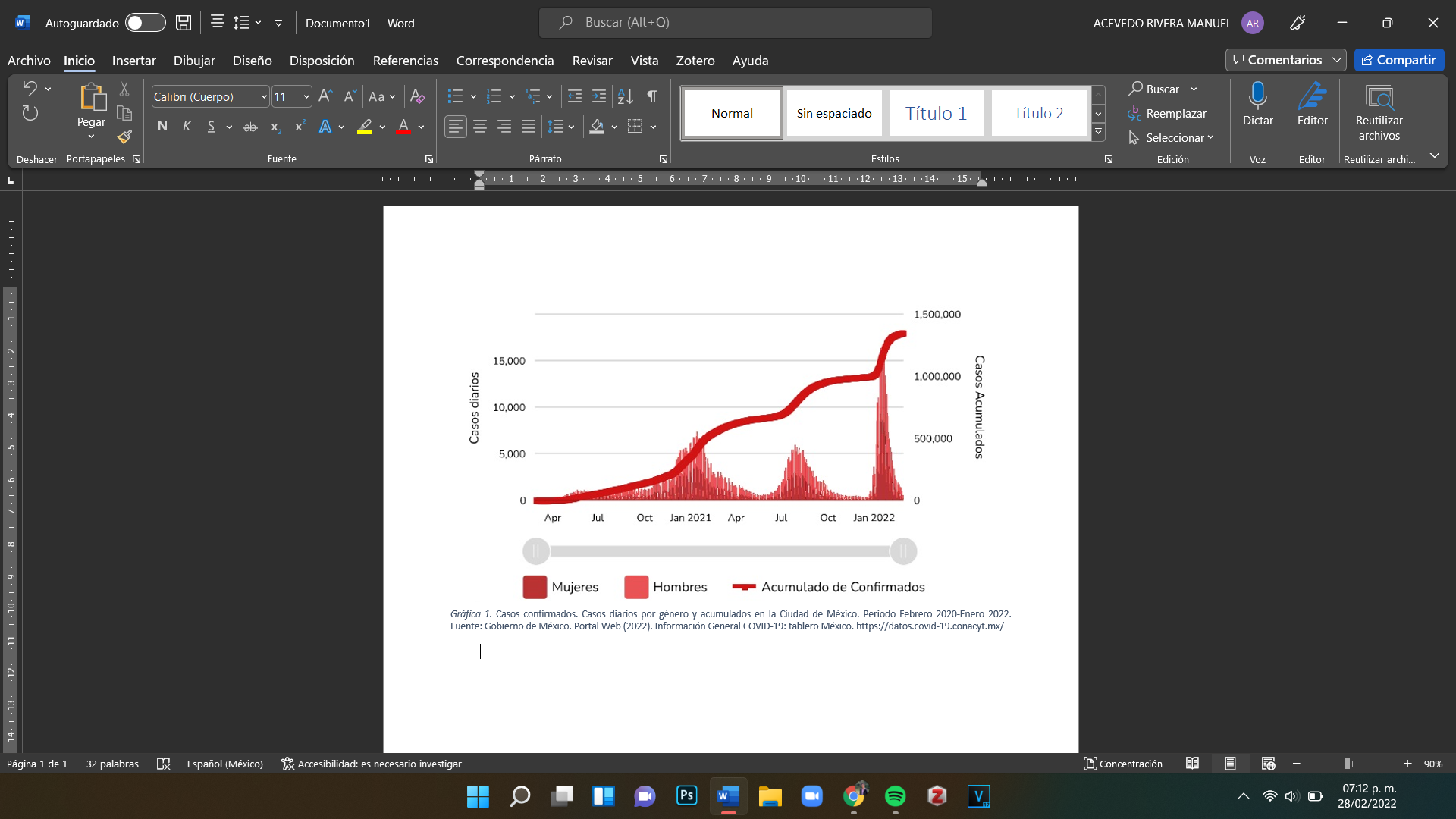Increase indent icon in Párrafo group

599,96
